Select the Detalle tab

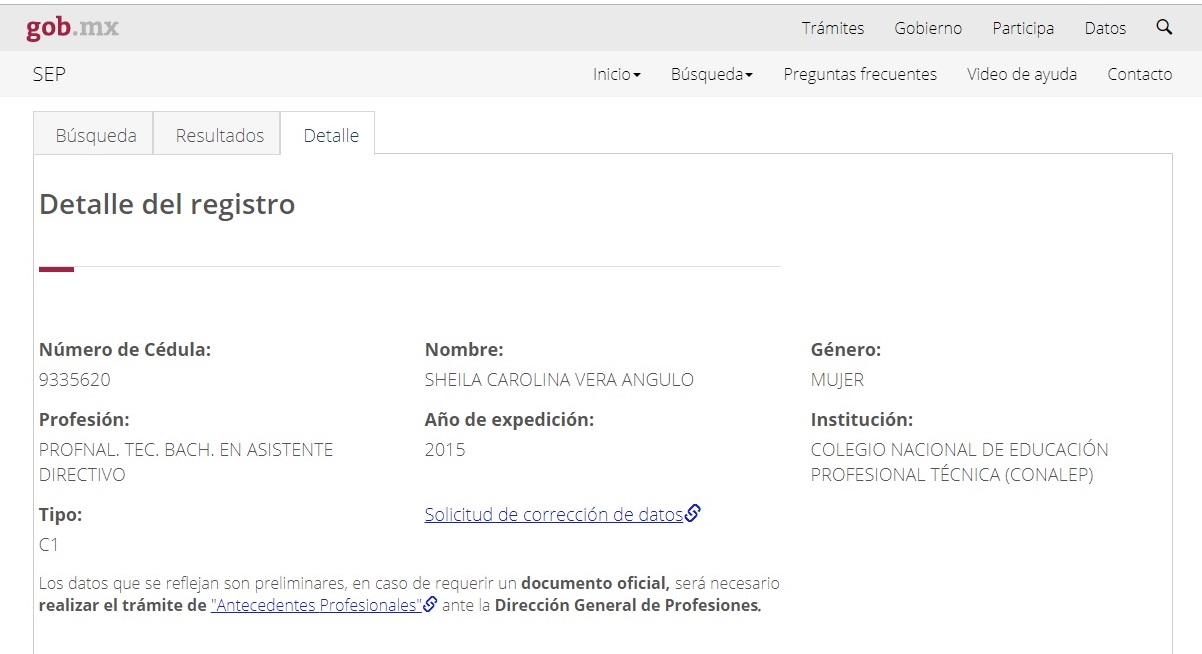pos(330,135)
